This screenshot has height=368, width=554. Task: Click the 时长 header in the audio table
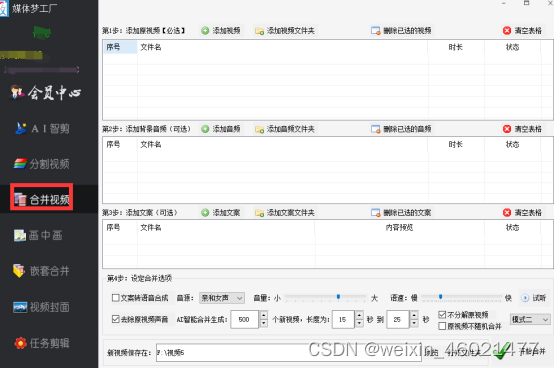click(x=456, y=144)
